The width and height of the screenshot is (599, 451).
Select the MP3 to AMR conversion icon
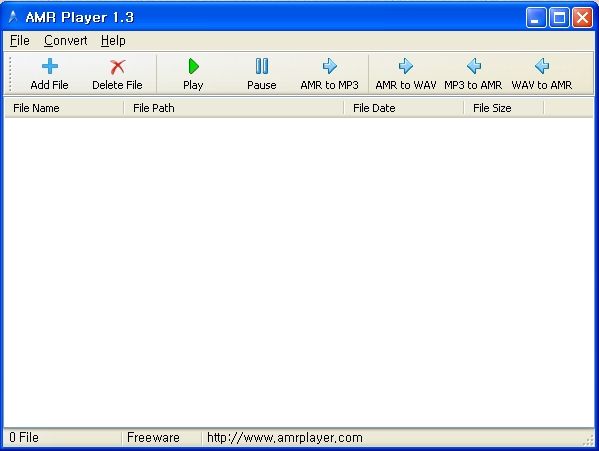[x=474, y=66]
